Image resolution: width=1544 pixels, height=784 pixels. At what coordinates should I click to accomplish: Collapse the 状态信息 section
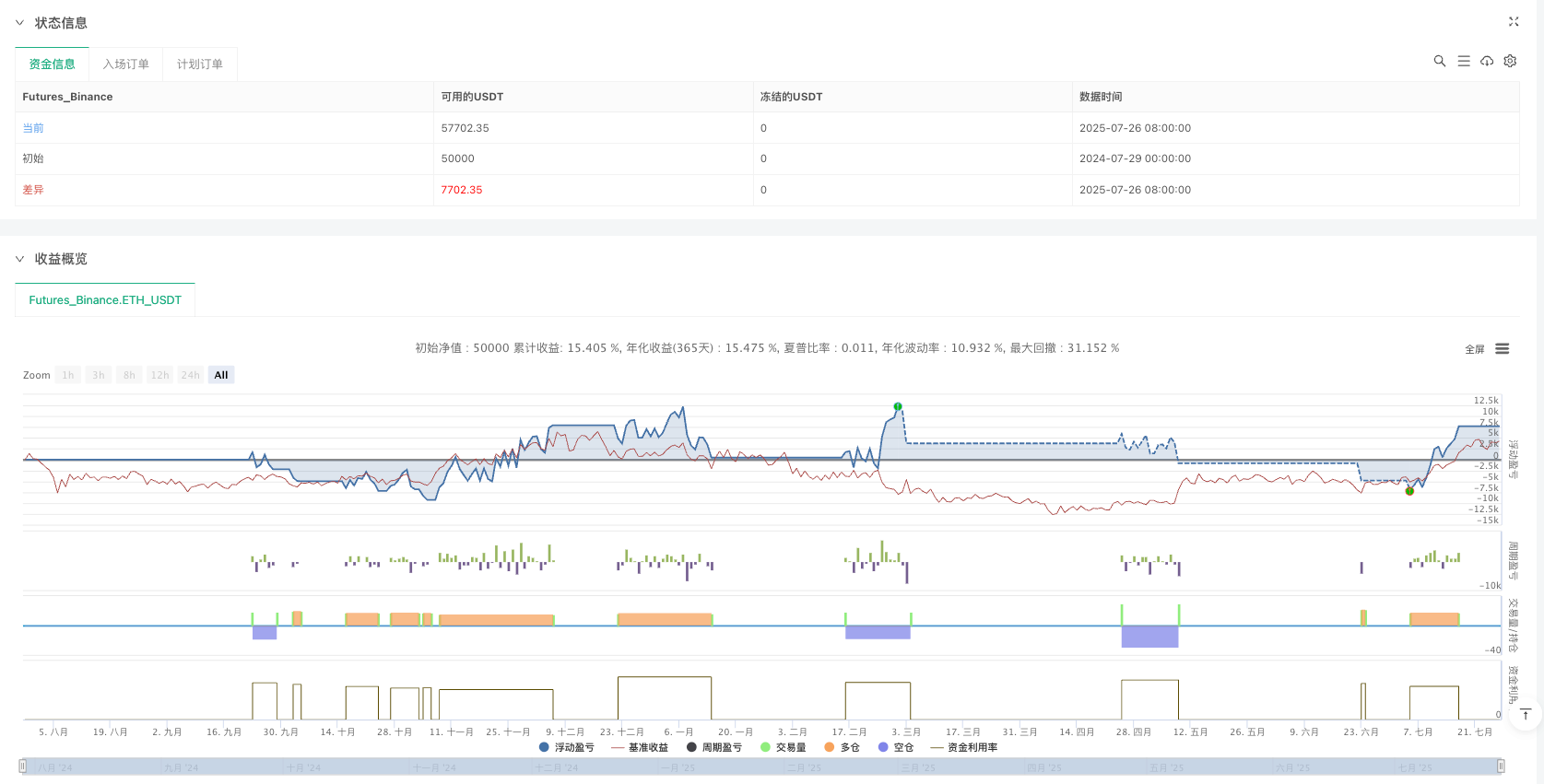click(x=20, y=23)
